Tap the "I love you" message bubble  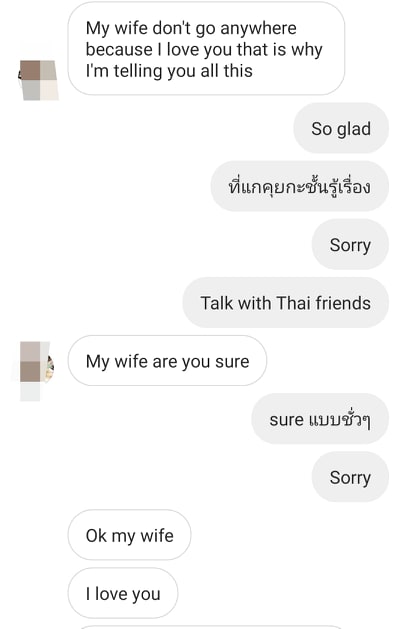click(123, 593)
